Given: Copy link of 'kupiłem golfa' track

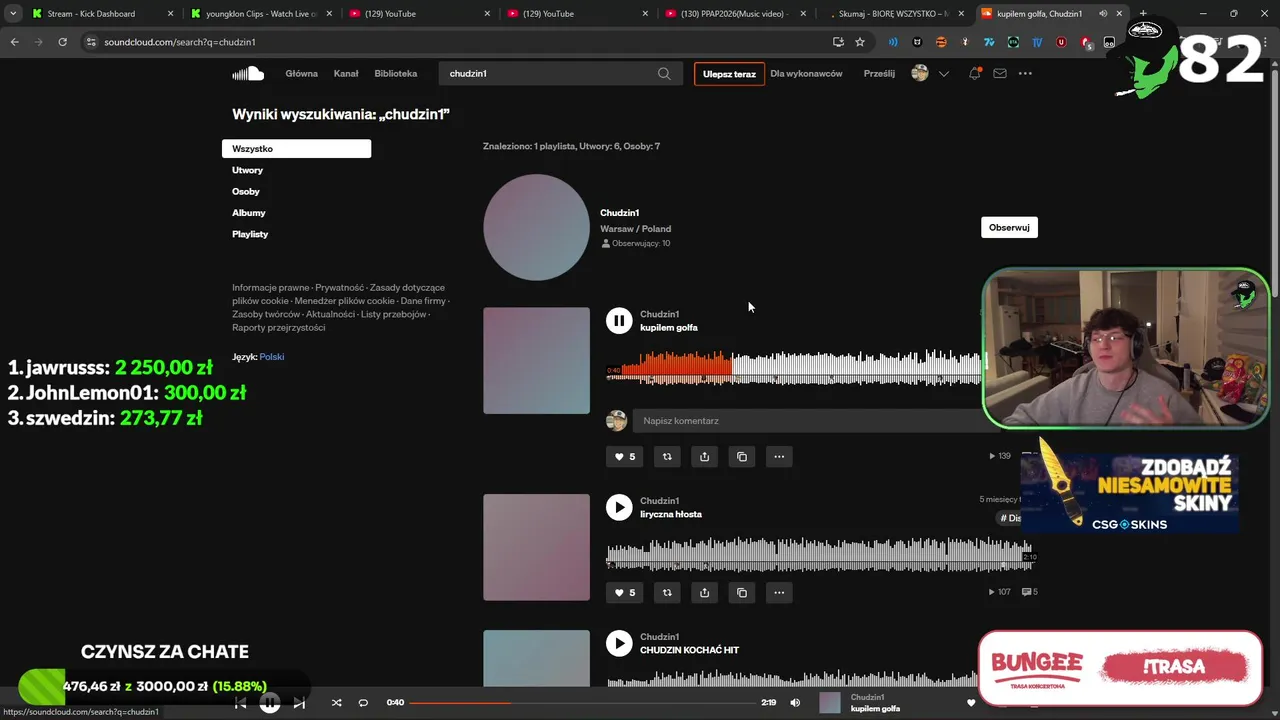Looking at the screenshot, I should pyautogui.click(x=742, y=456).
